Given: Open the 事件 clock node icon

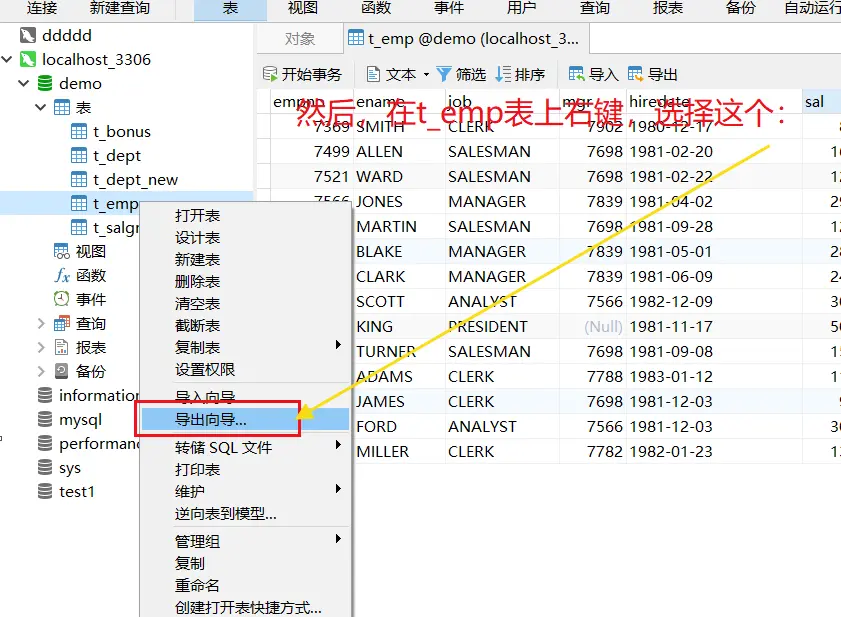Looking at the screenshot, I should 62,299.
